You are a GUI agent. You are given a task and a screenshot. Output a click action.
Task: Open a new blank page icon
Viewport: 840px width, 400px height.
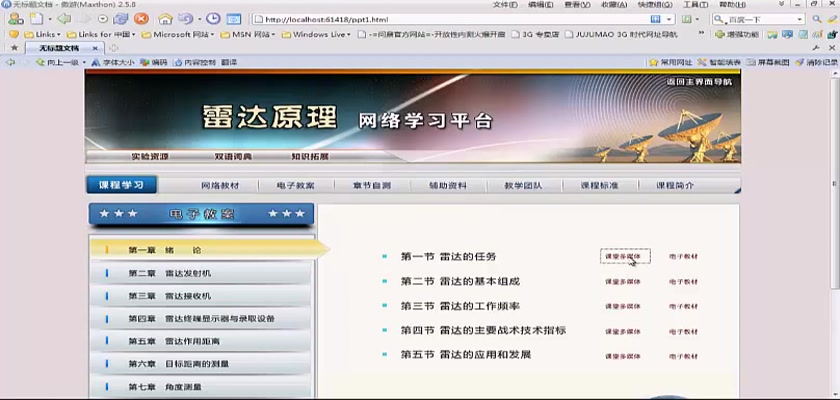pos(36,19)
